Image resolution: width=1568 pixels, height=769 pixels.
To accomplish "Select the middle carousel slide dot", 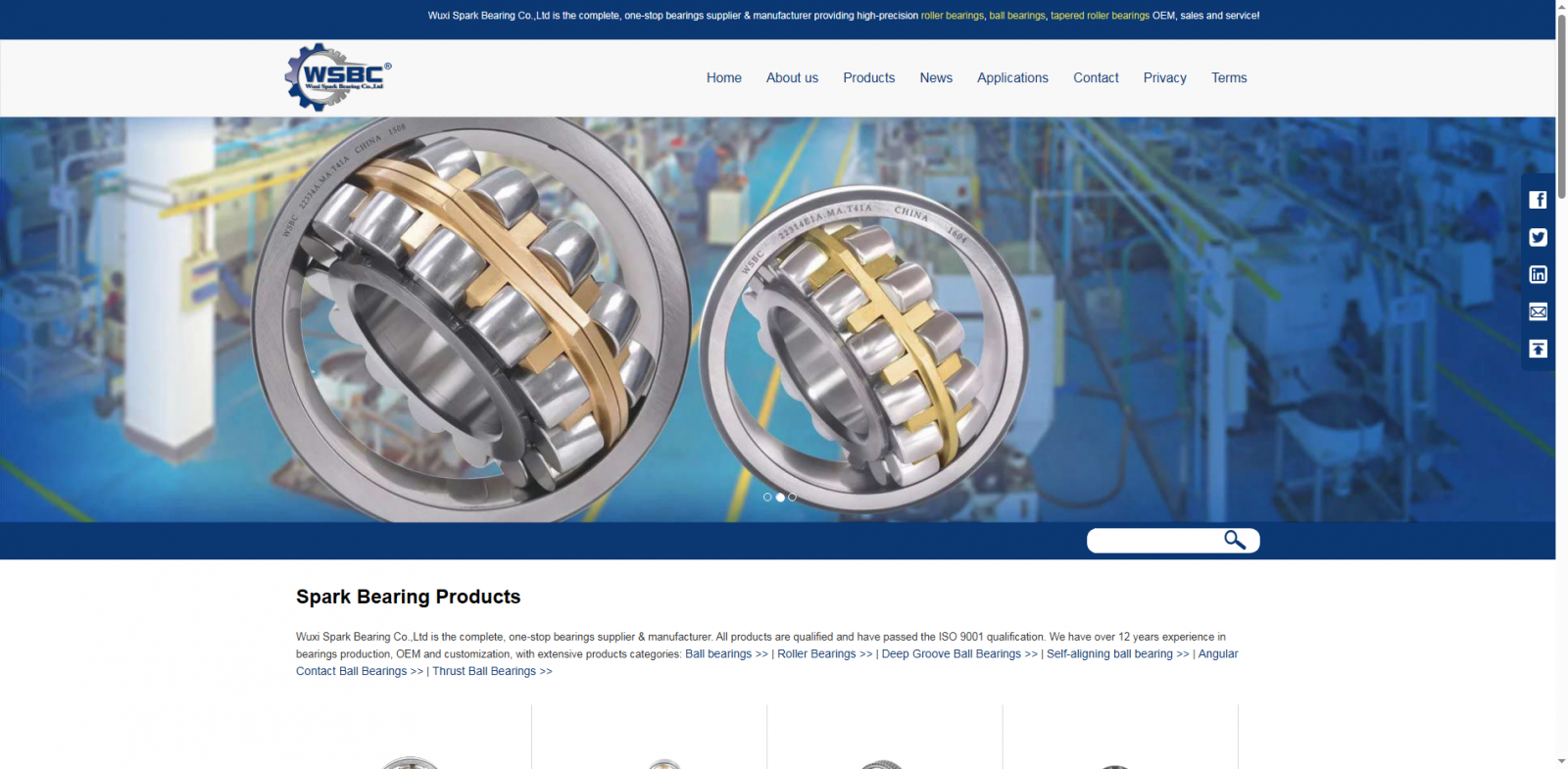I will 780,497.
